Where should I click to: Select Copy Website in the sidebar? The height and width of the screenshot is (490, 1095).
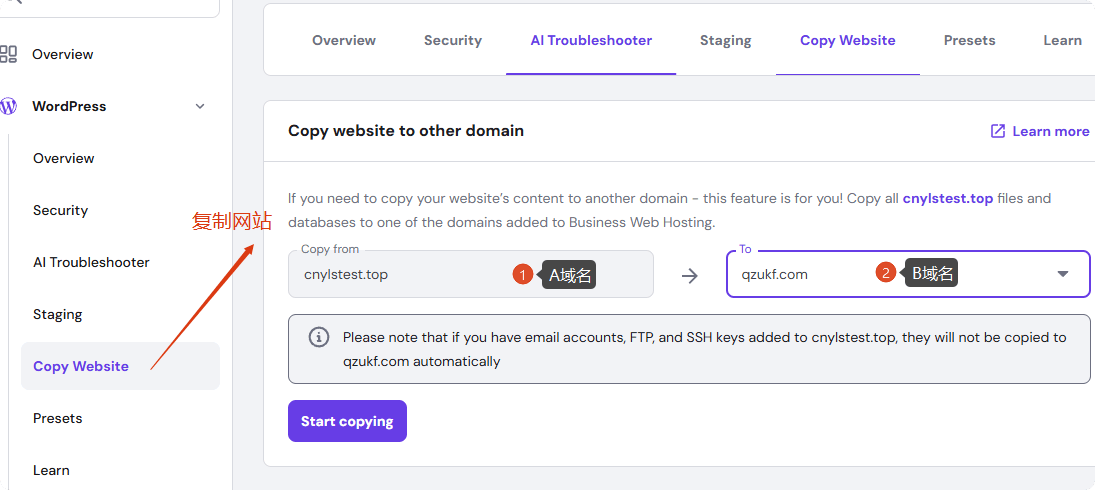(x=81, y=366)
